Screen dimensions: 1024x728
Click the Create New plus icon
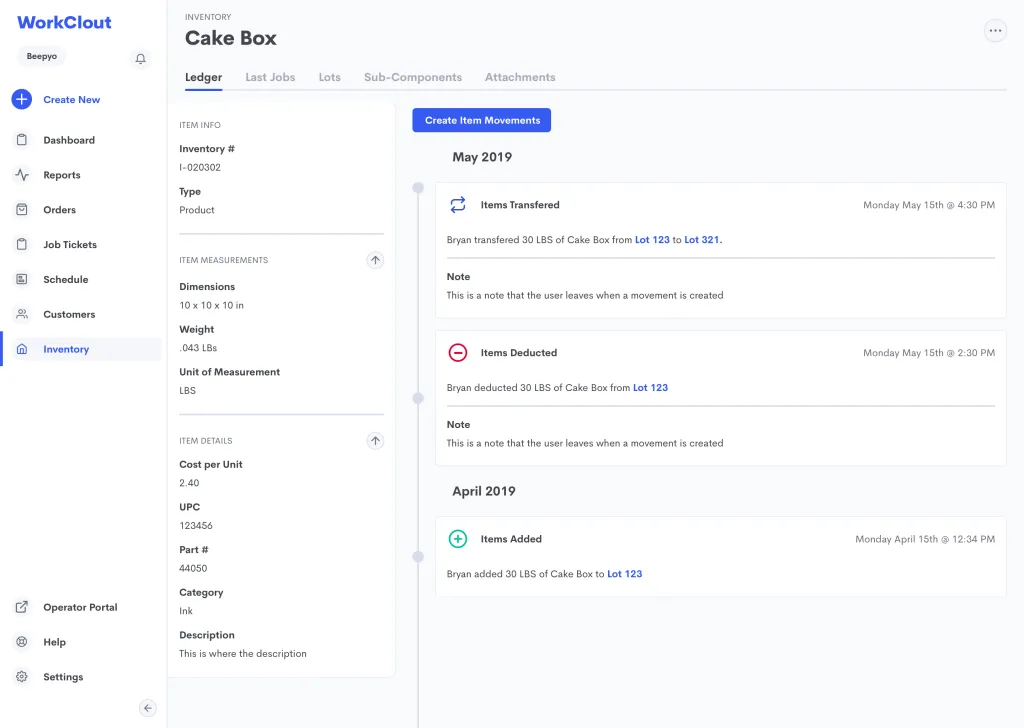[x=22, y=100]
